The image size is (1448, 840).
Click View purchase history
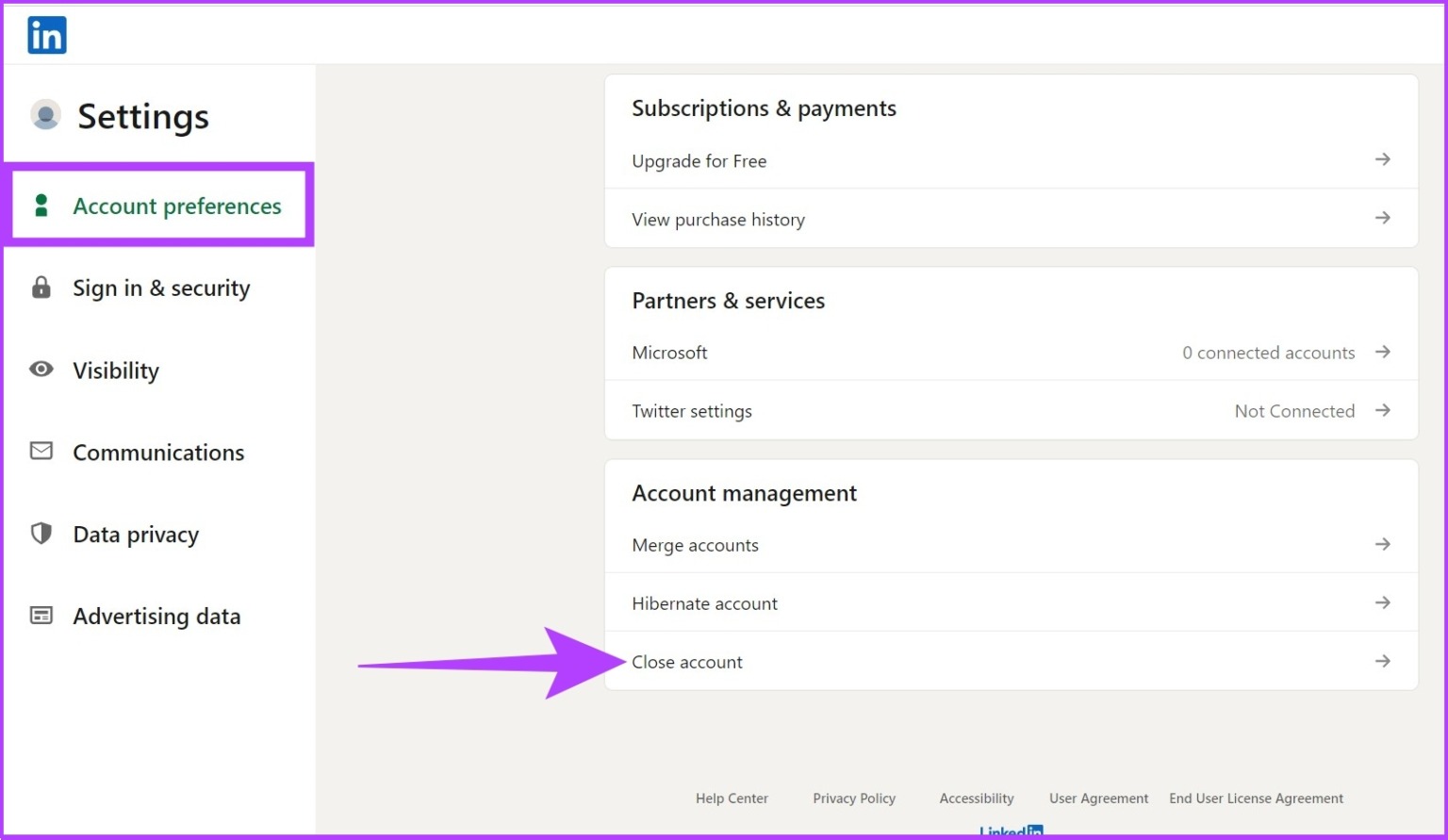717,219
